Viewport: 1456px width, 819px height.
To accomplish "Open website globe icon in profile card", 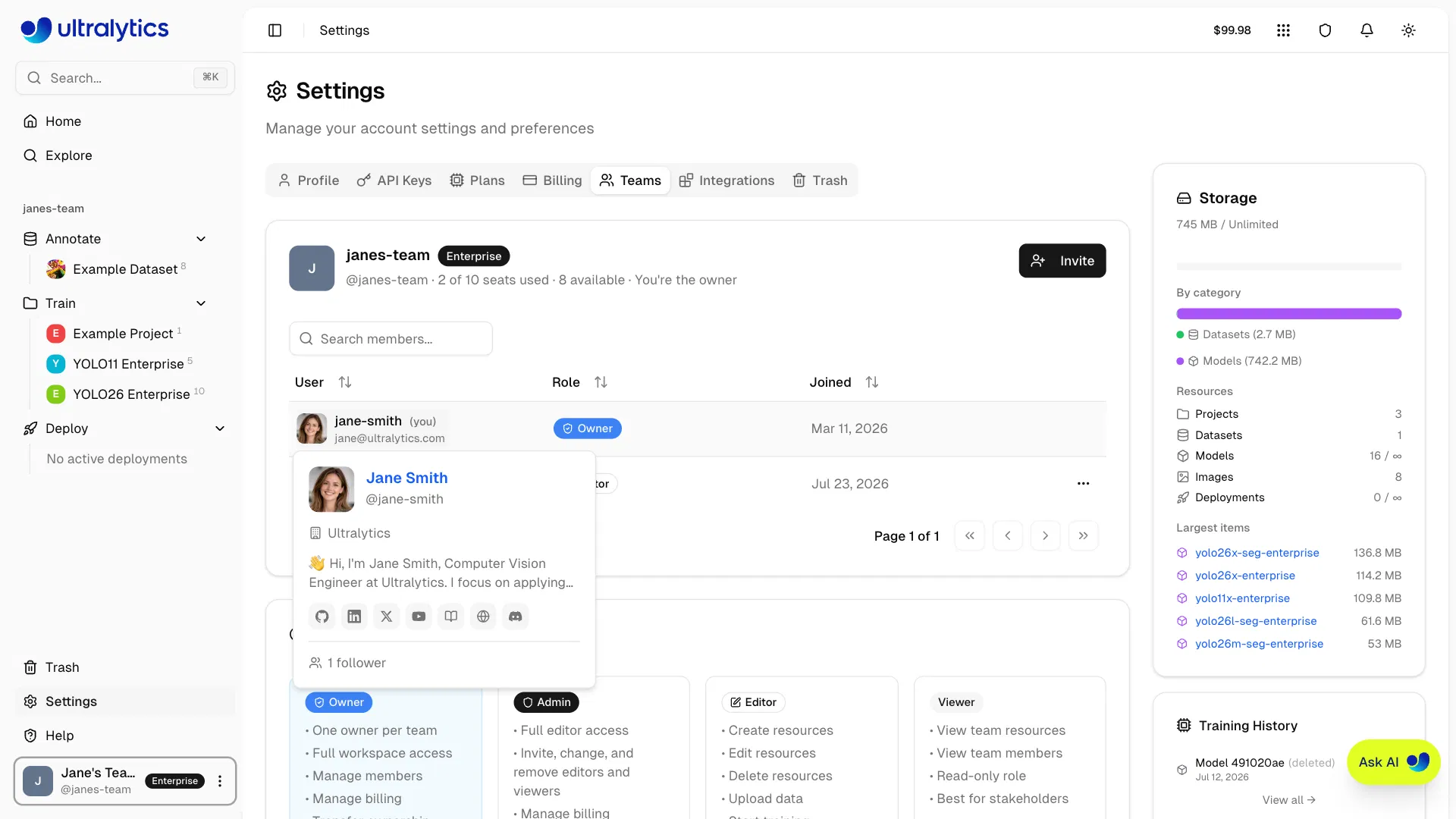I will (483, 617).
